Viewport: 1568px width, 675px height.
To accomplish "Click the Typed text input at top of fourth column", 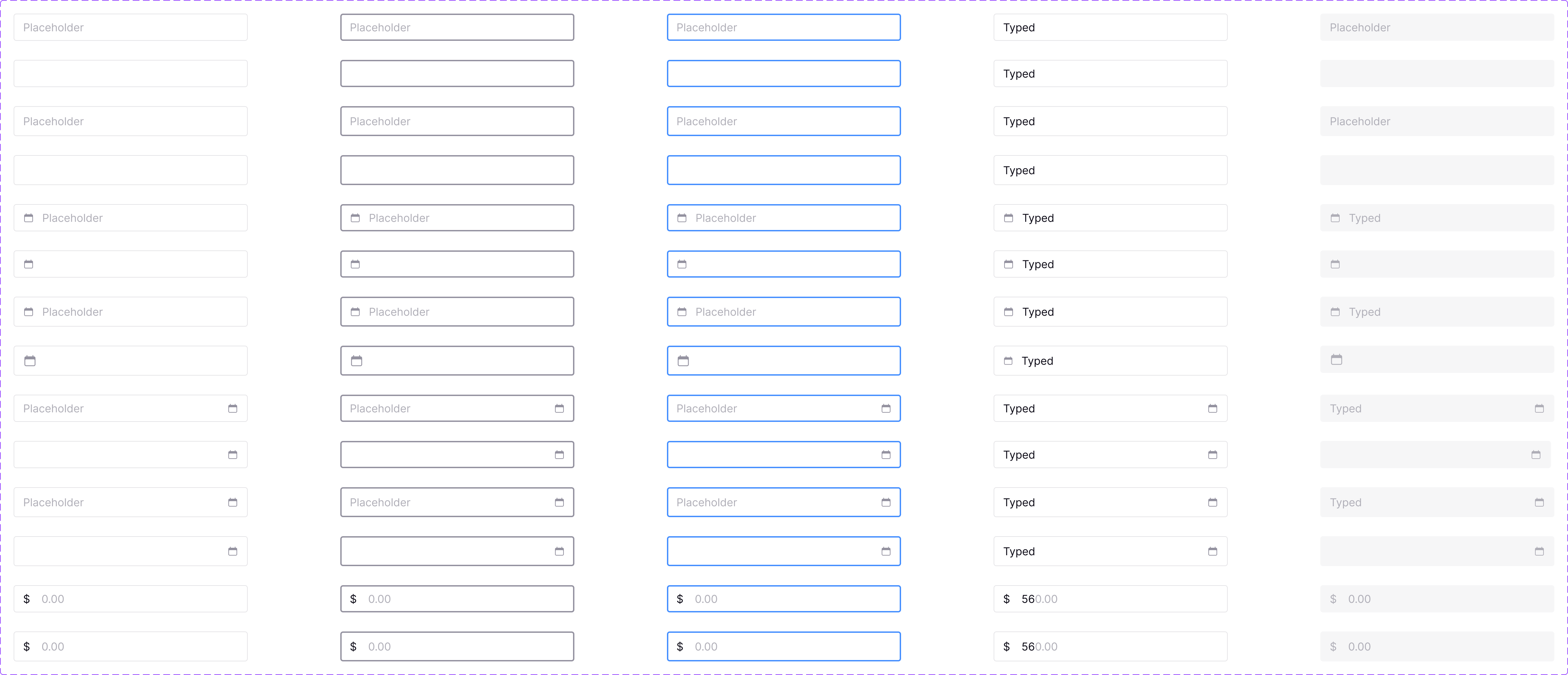I will pyautogui.click(x=1110, y=27).
